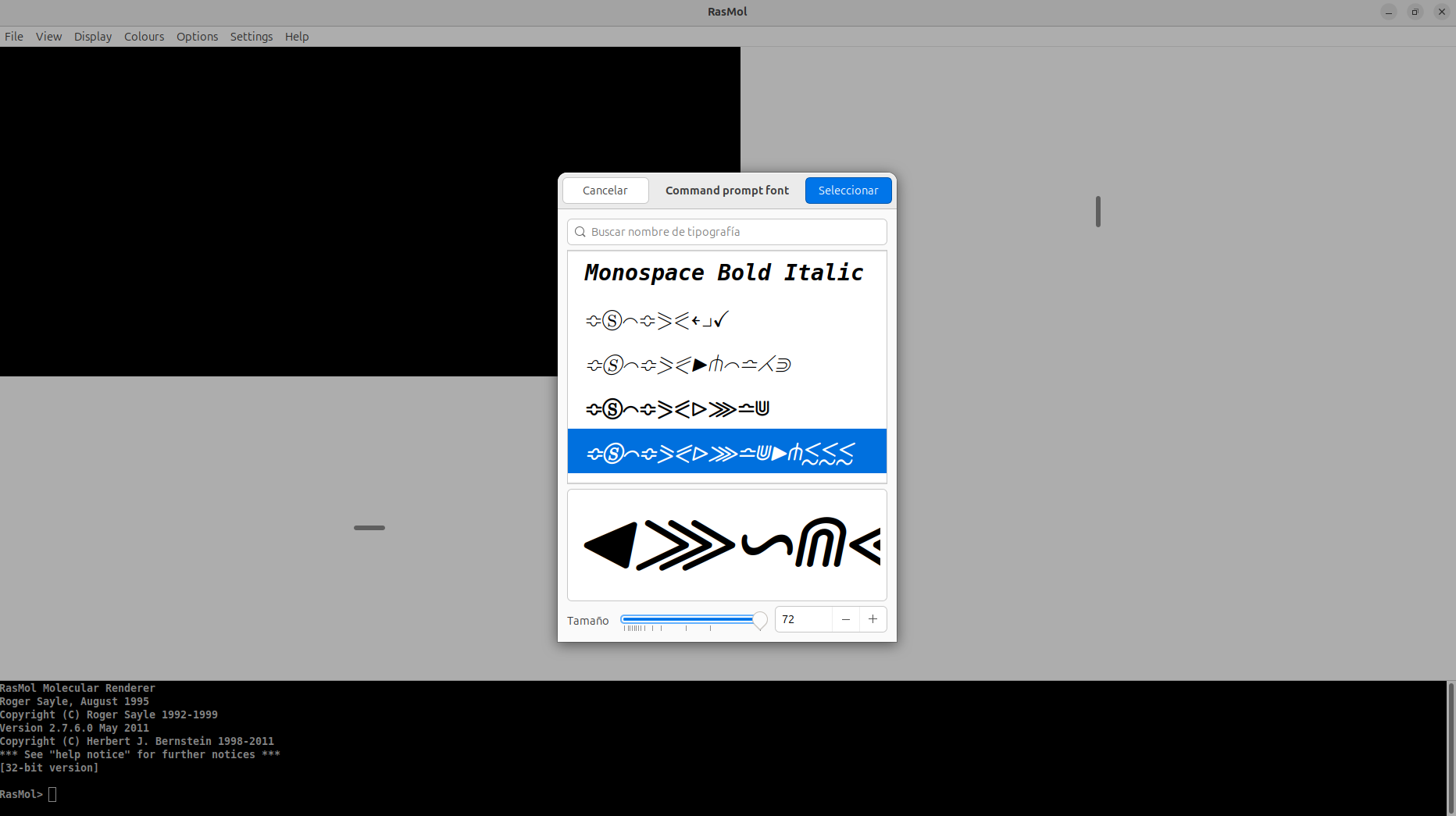This screenshot has width=1456, height=816.
Task: Decrease font size with minus button
Action: (845, 619)
